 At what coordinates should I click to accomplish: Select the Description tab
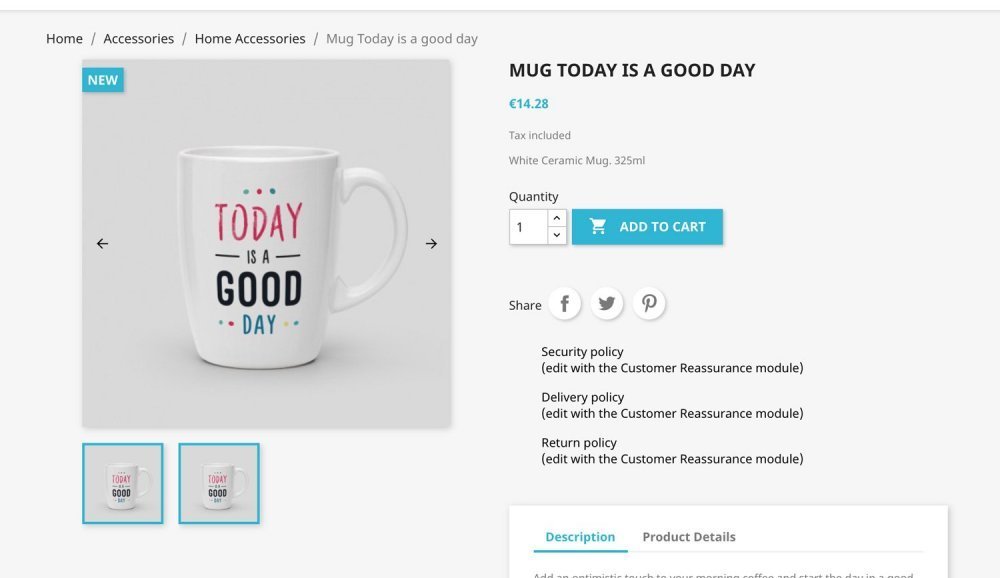(x=580, y=537)
